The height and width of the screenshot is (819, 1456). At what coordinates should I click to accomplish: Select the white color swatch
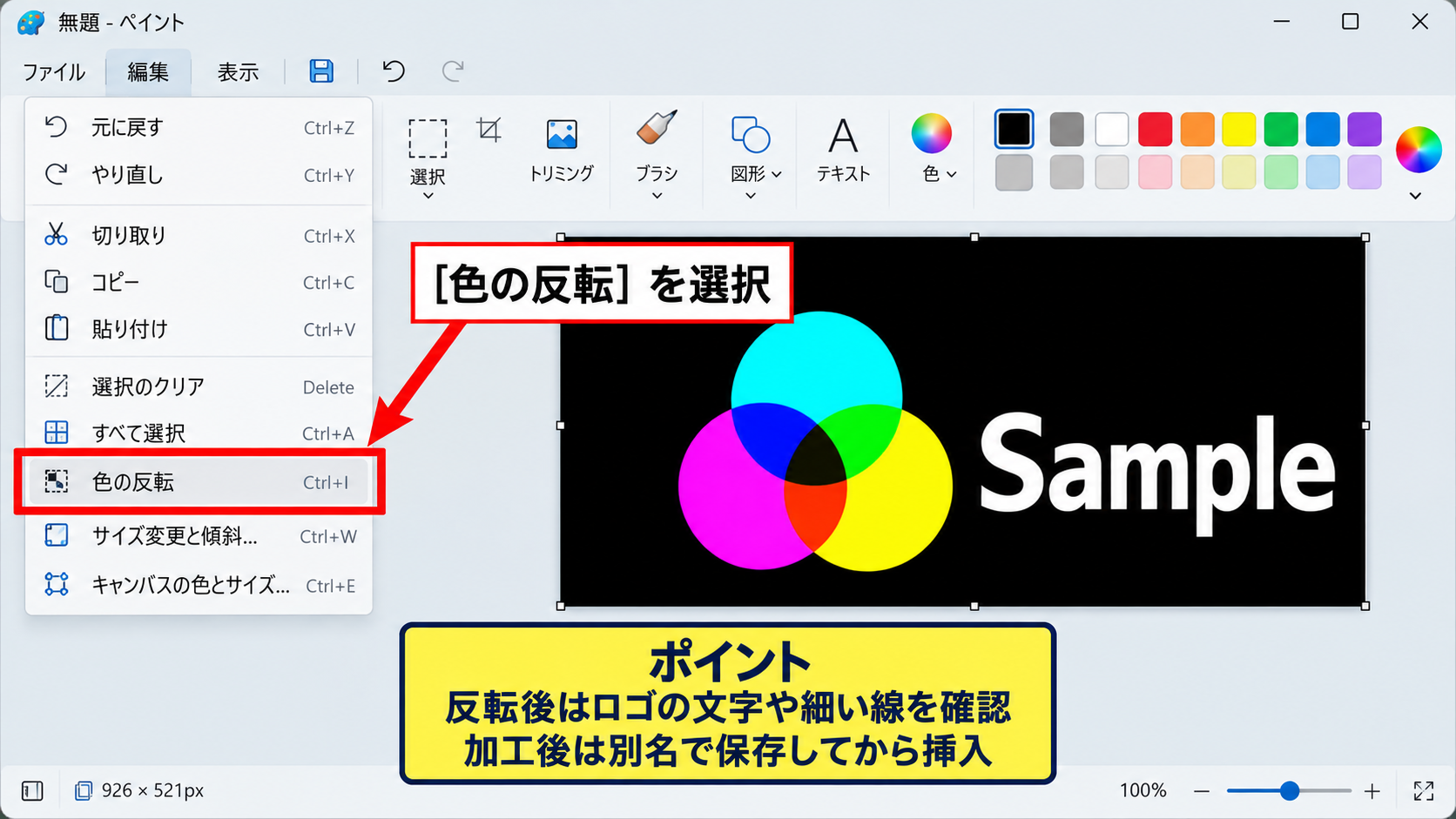pos(1112,130)
